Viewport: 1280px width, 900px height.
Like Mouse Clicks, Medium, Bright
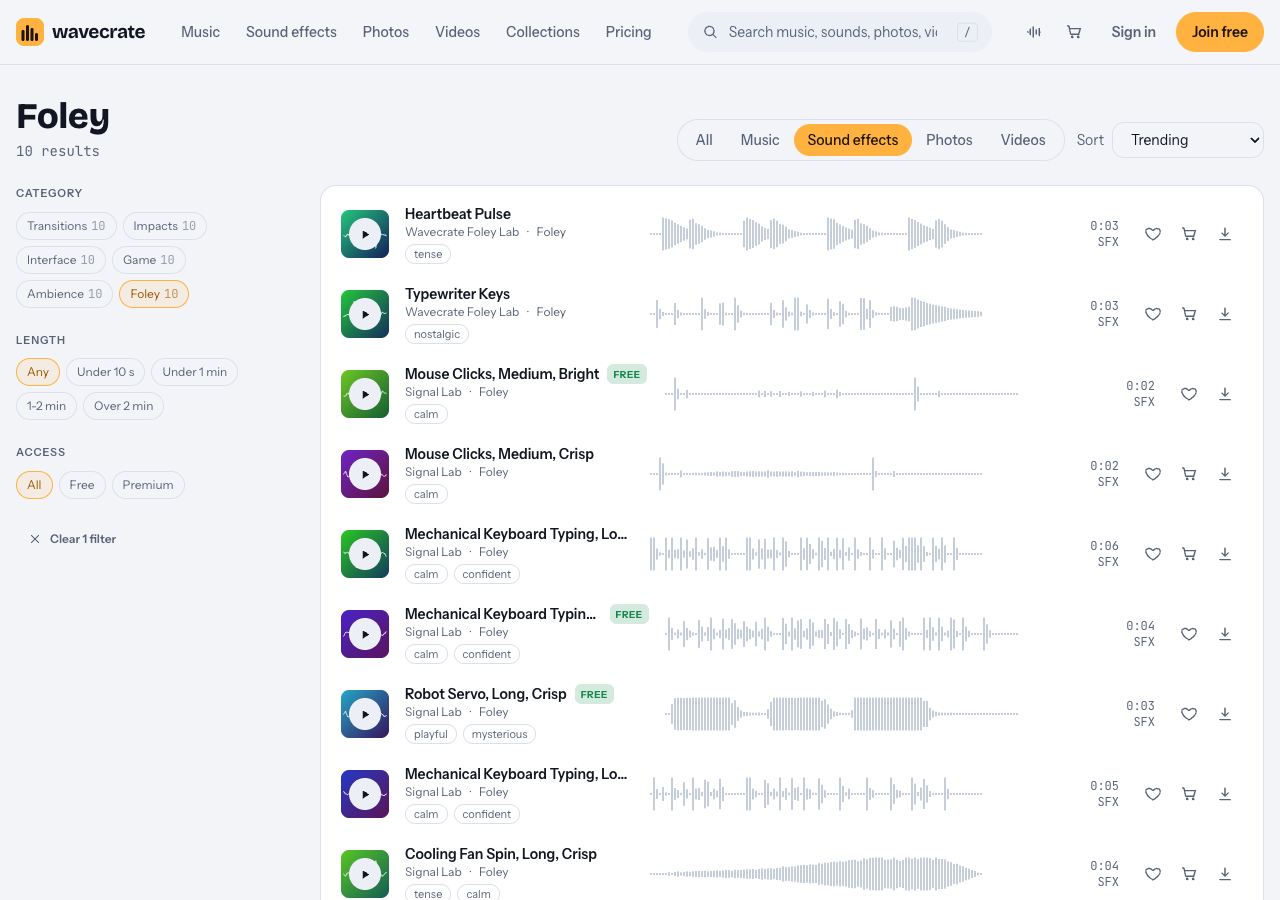[x=1189, y=394]
